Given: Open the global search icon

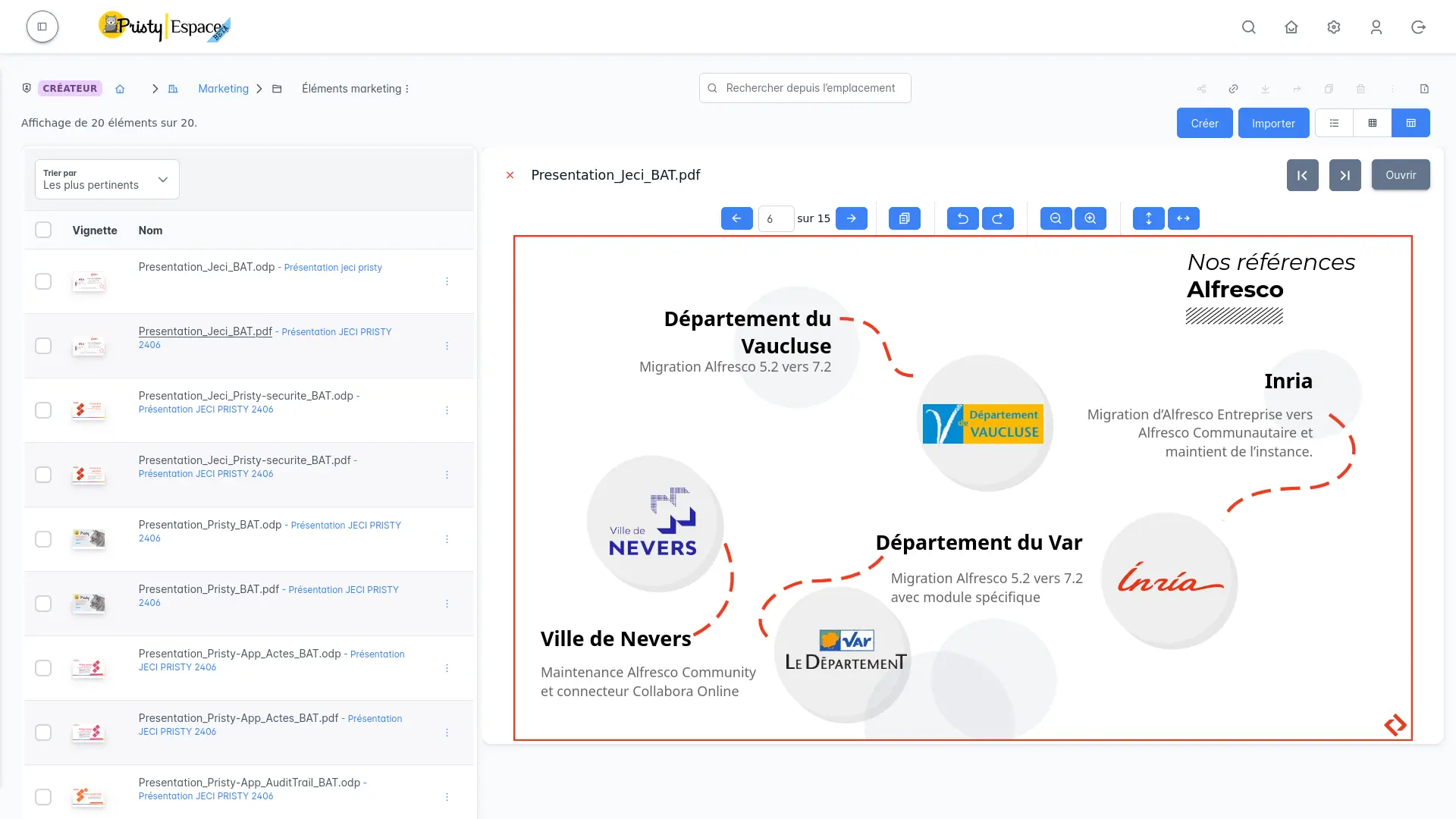Looking at the screenshot, I should [x=1249, y=27].
